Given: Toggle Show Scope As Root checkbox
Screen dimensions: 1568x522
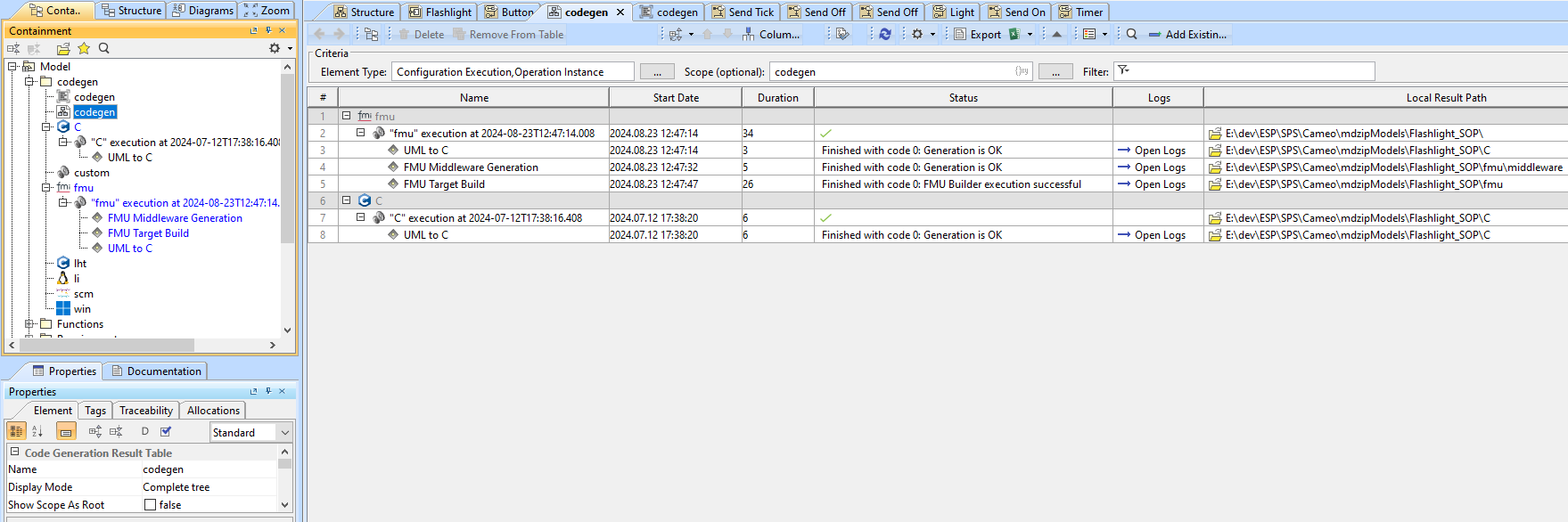Looking at the screenshot, I should click(150, 504).
